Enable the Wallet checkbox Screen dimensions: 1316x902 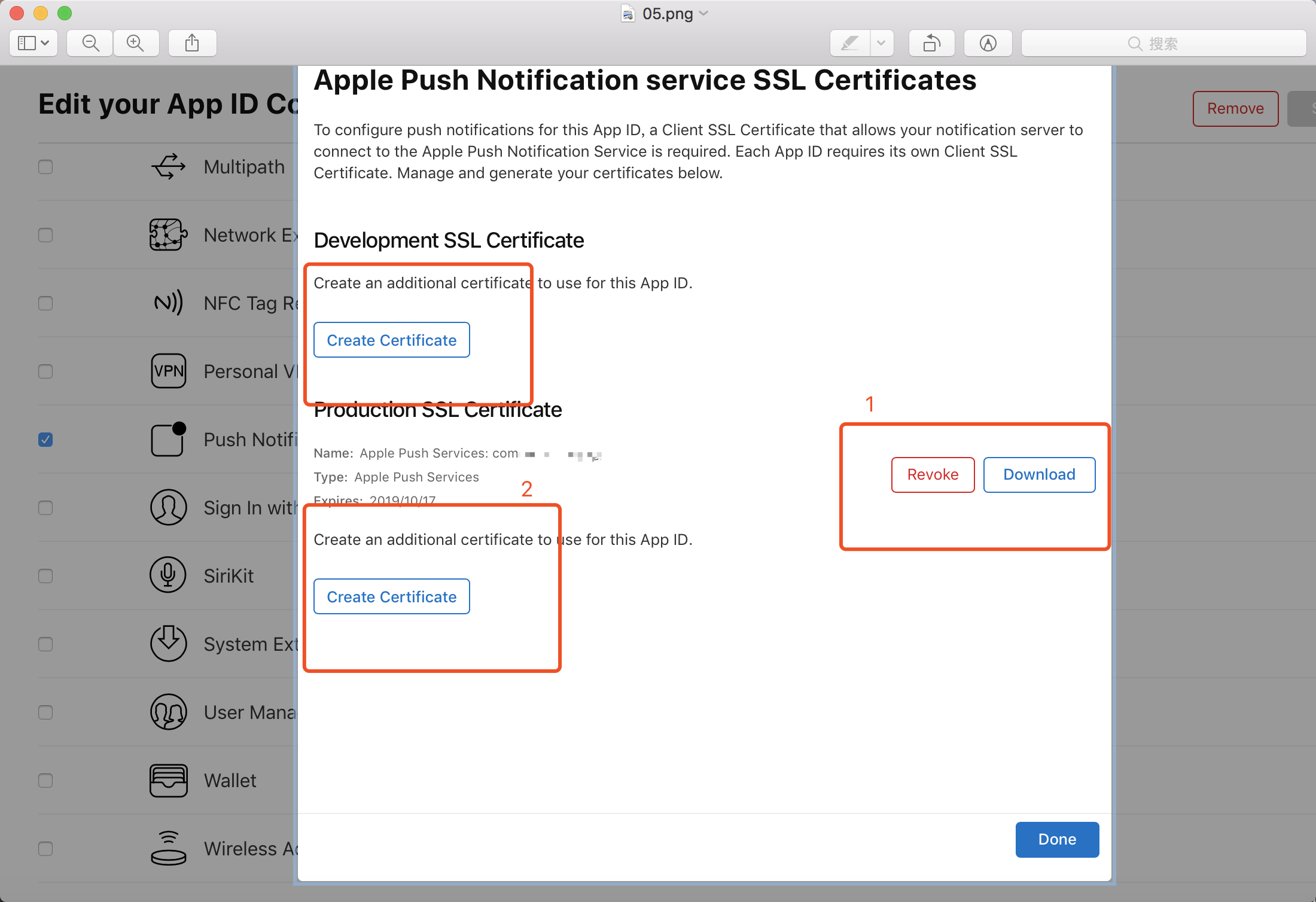[x=45, y=781]
